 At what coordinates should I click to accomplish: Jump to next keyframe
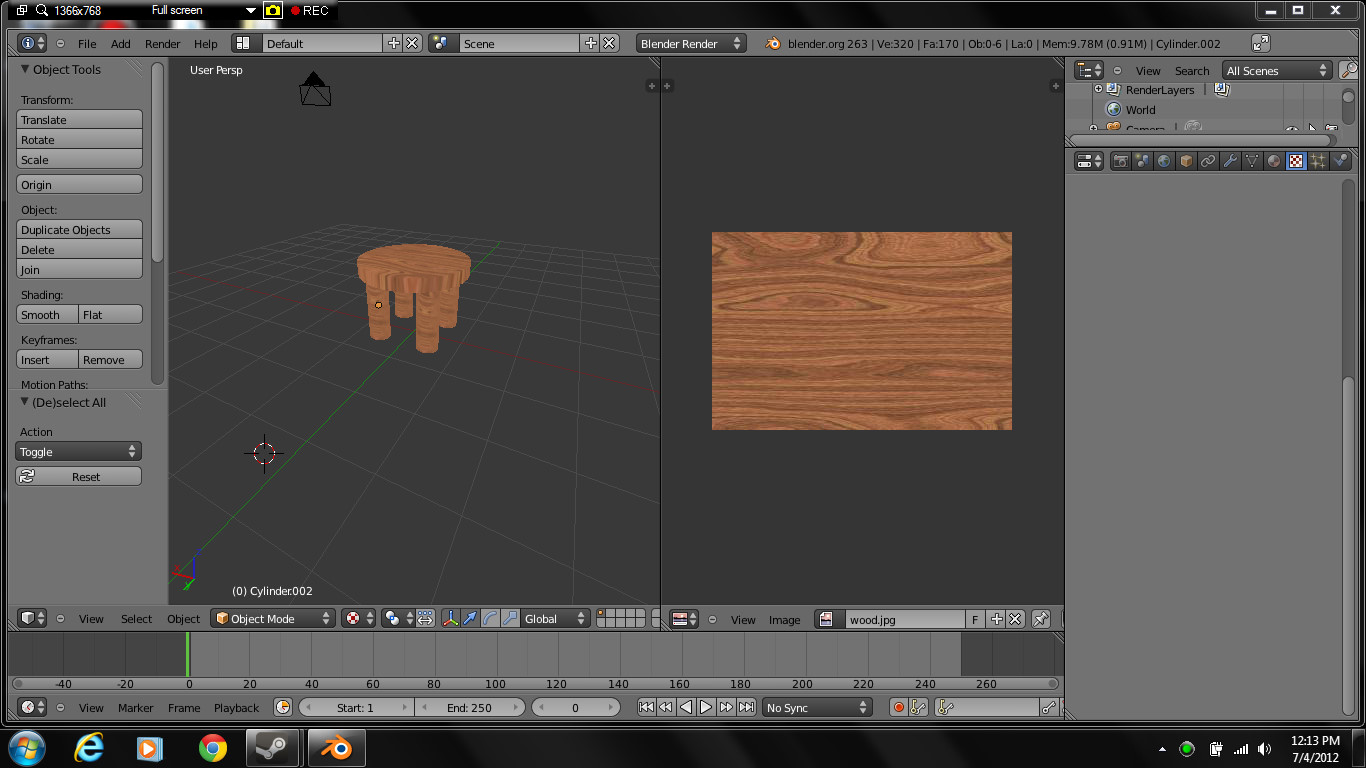coord(726,707)
